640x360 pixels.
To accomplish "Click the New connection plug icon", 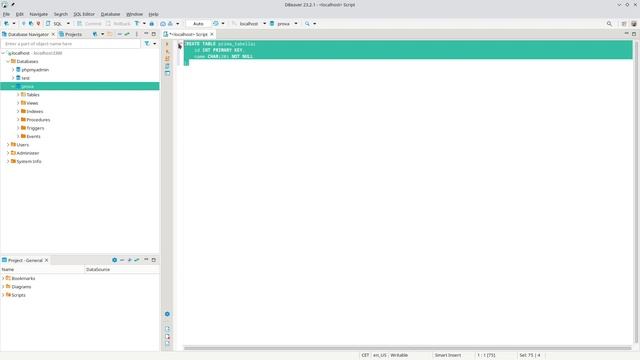I will (6, 24).
